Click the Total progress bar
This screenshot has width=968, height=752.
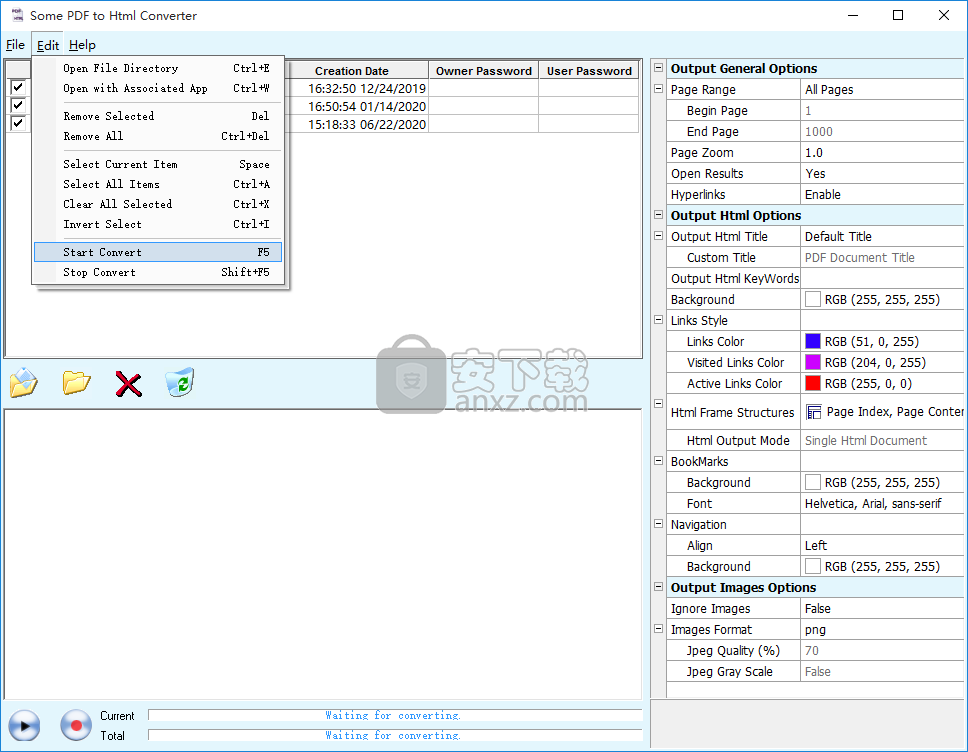pos(395,735)
